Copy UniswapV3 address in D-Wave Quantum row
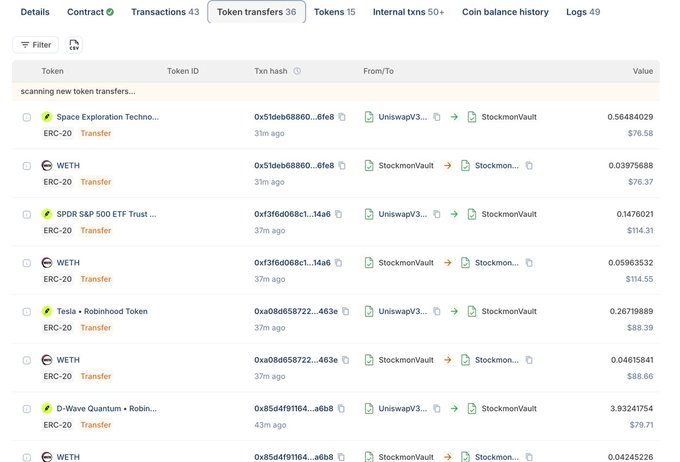 coord(437,408)
